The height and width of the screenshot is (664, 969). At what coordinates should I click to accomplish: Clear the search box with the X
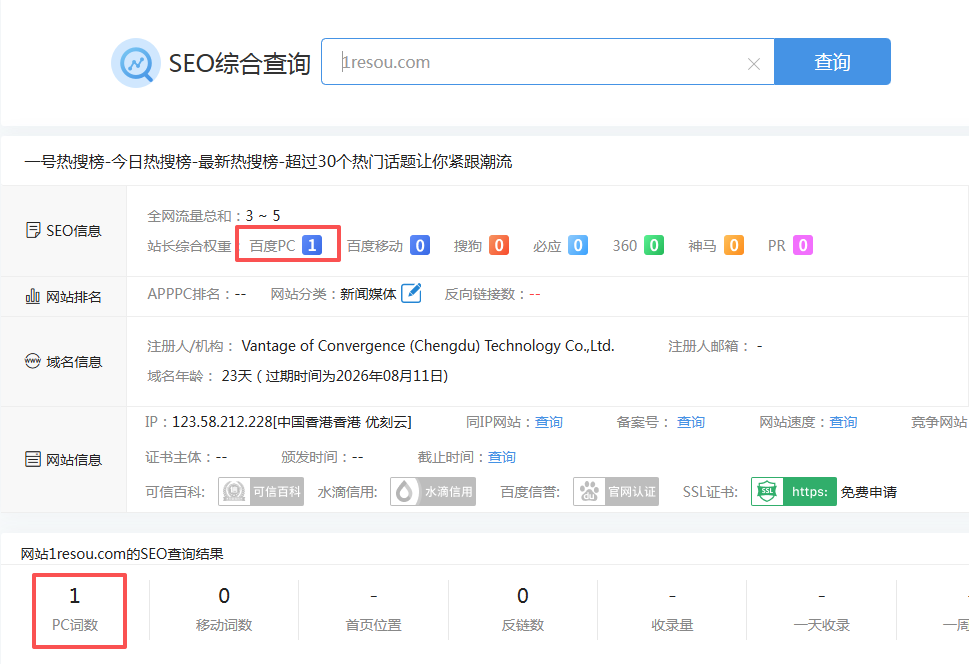(x=754, y=62)
